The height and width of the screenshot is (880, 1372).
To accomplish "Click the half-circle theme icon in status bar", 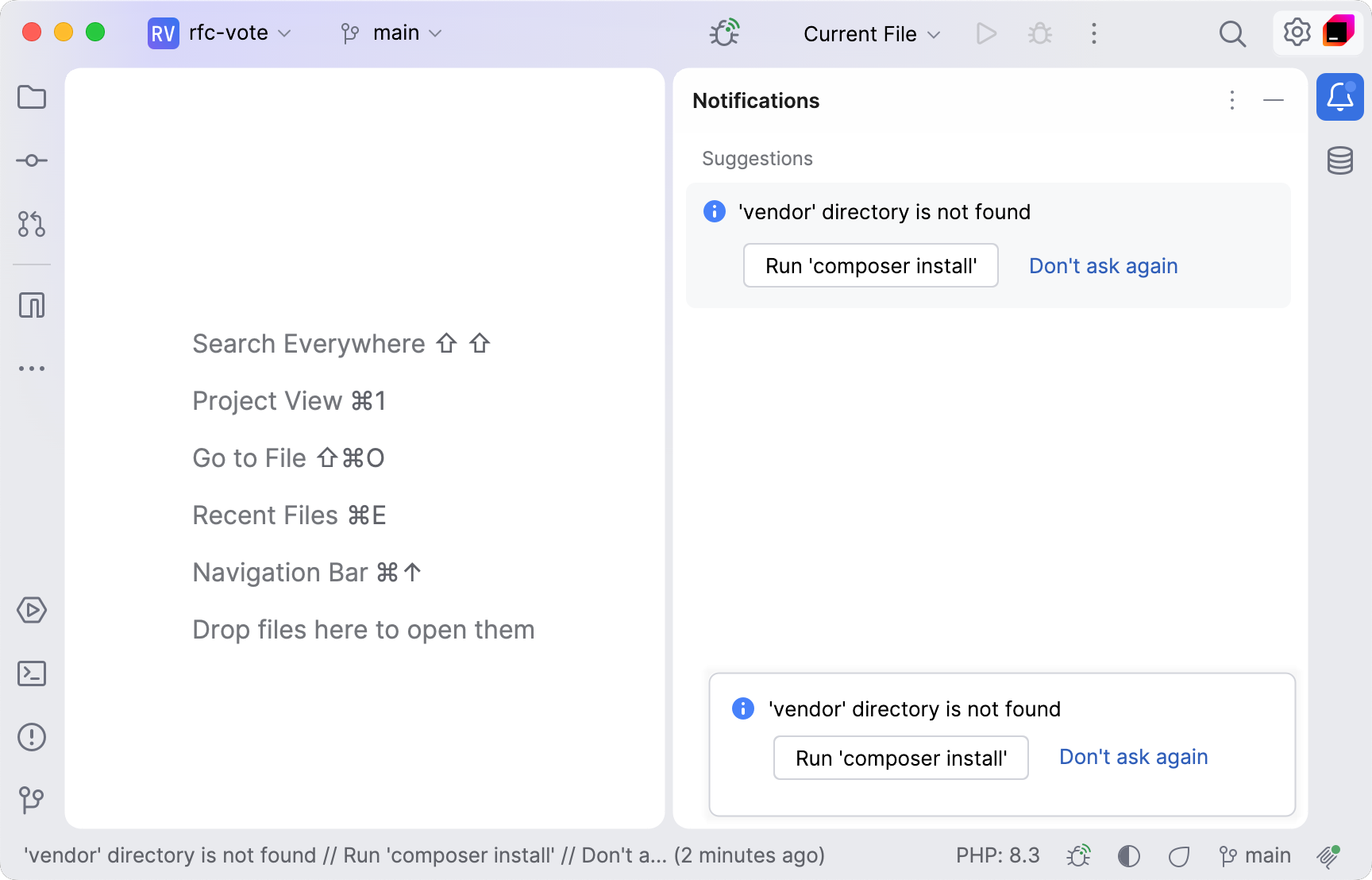I will pos(1129,855).
